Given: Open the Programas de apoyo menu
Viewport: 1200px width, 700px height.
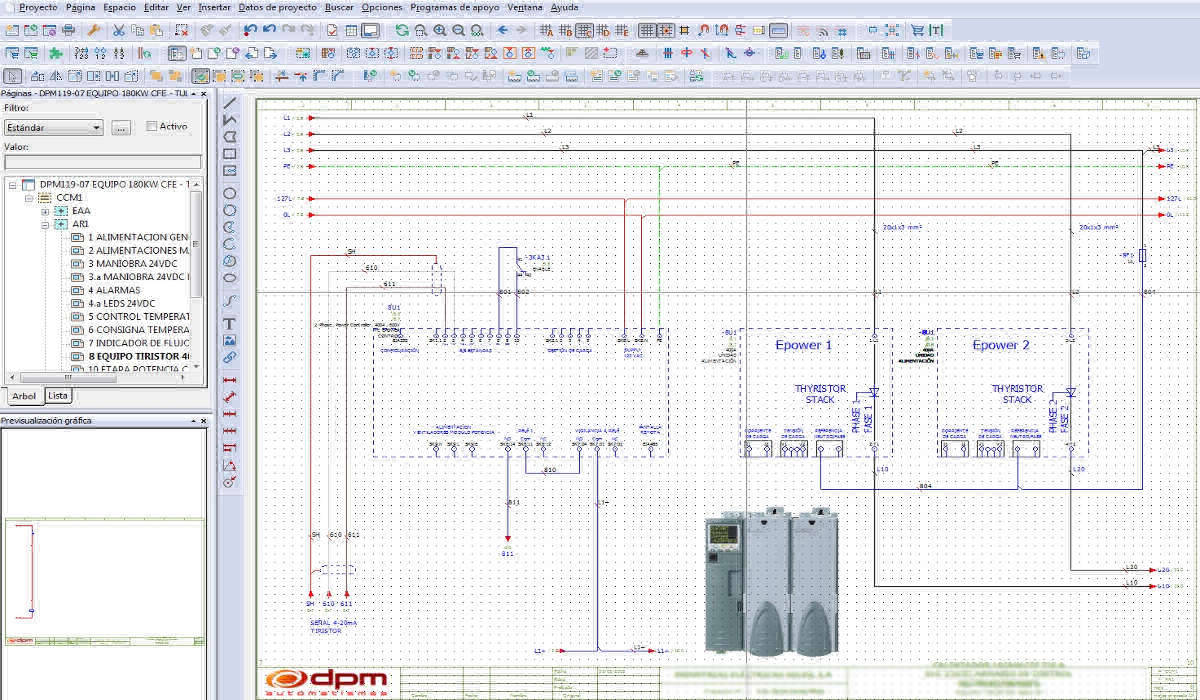Looking at the screenshot, I should pos(455,6).
